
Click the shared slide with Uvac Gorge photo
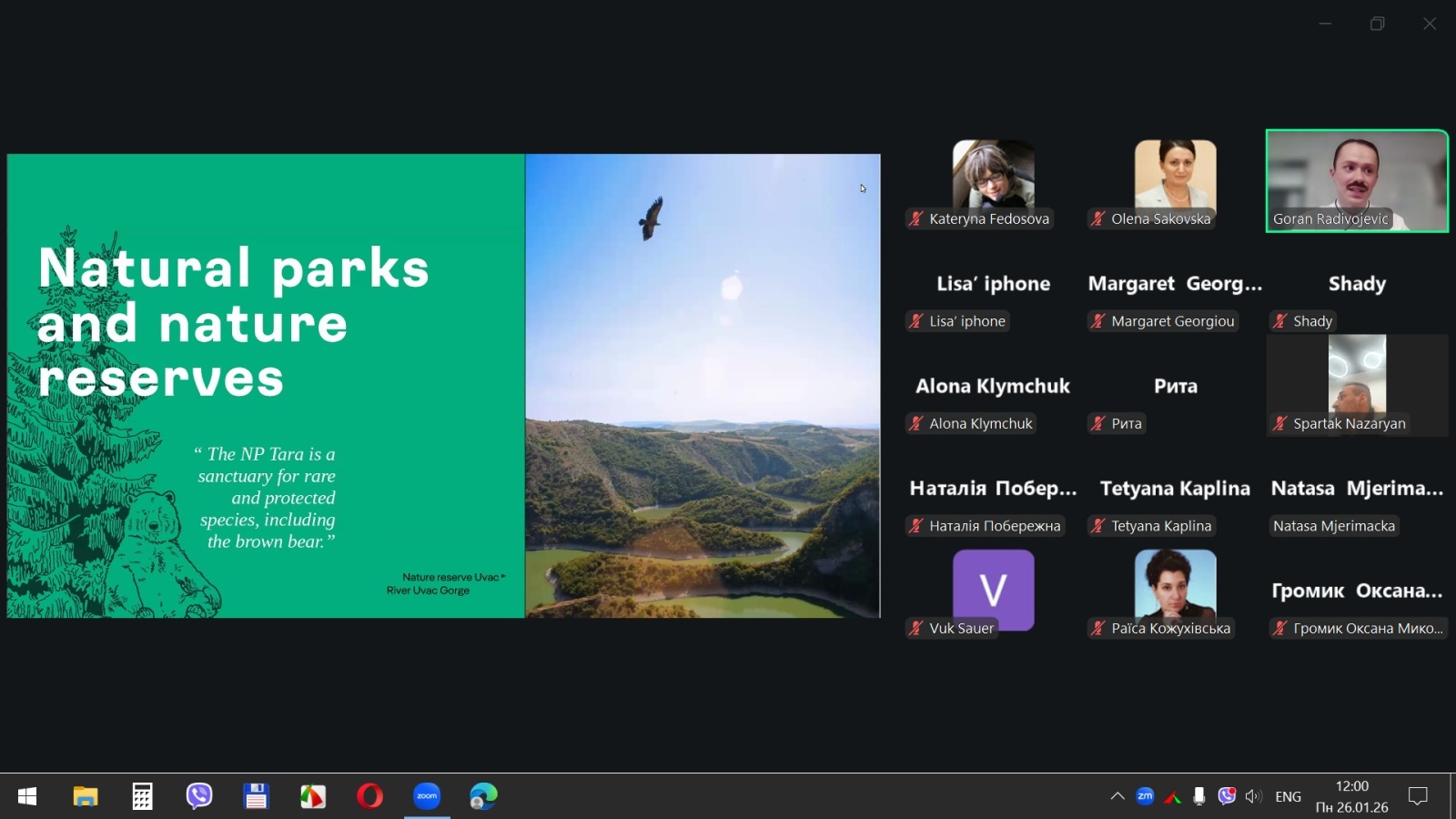(x=443, y=386)
